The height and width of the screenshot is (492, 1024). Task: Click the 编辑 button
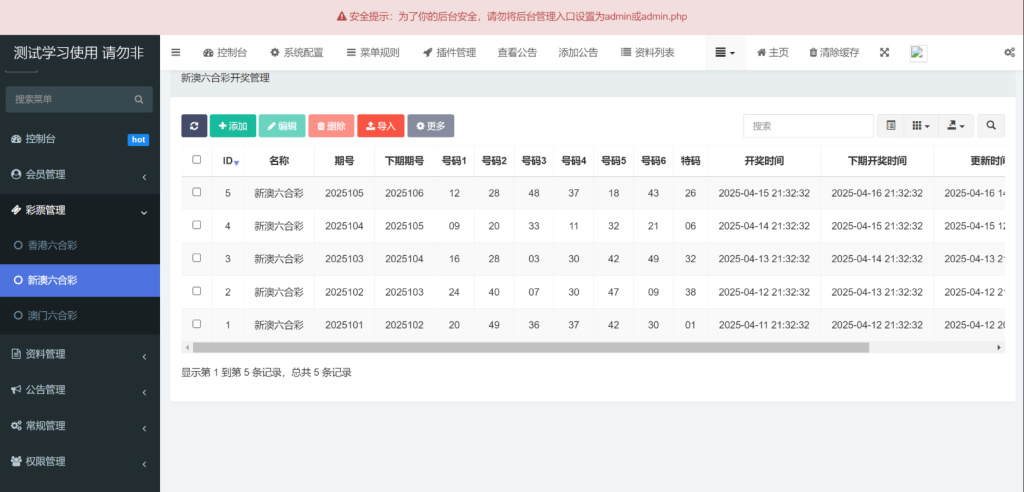click(x=282, y=126)
